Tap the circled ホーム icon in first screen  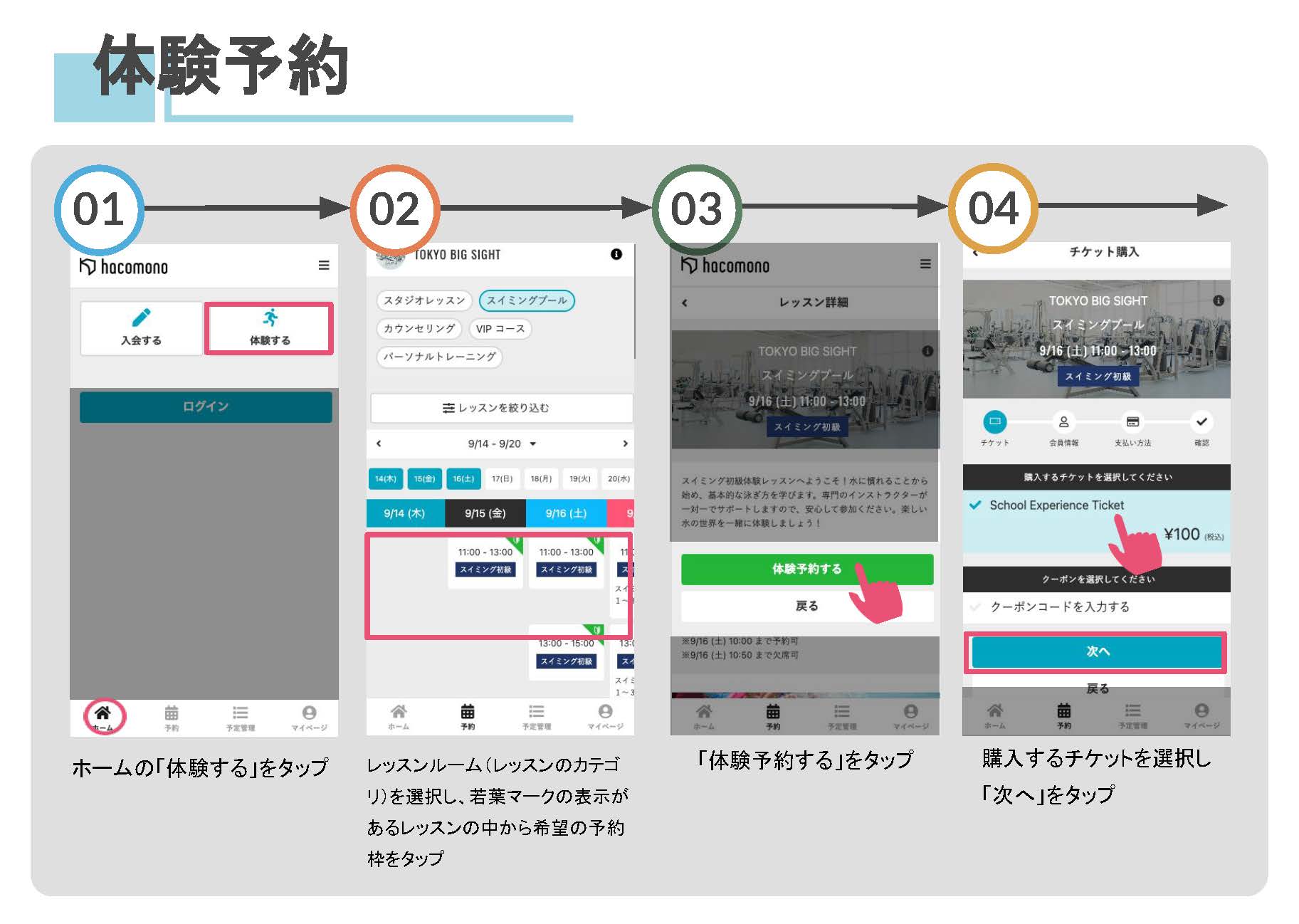coord(103,714)
